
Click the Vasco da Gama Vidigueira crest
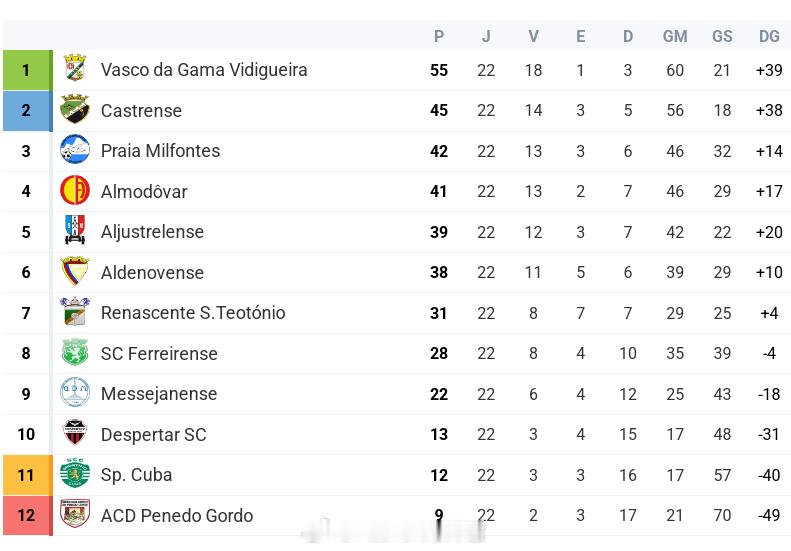tap(75, 69)
